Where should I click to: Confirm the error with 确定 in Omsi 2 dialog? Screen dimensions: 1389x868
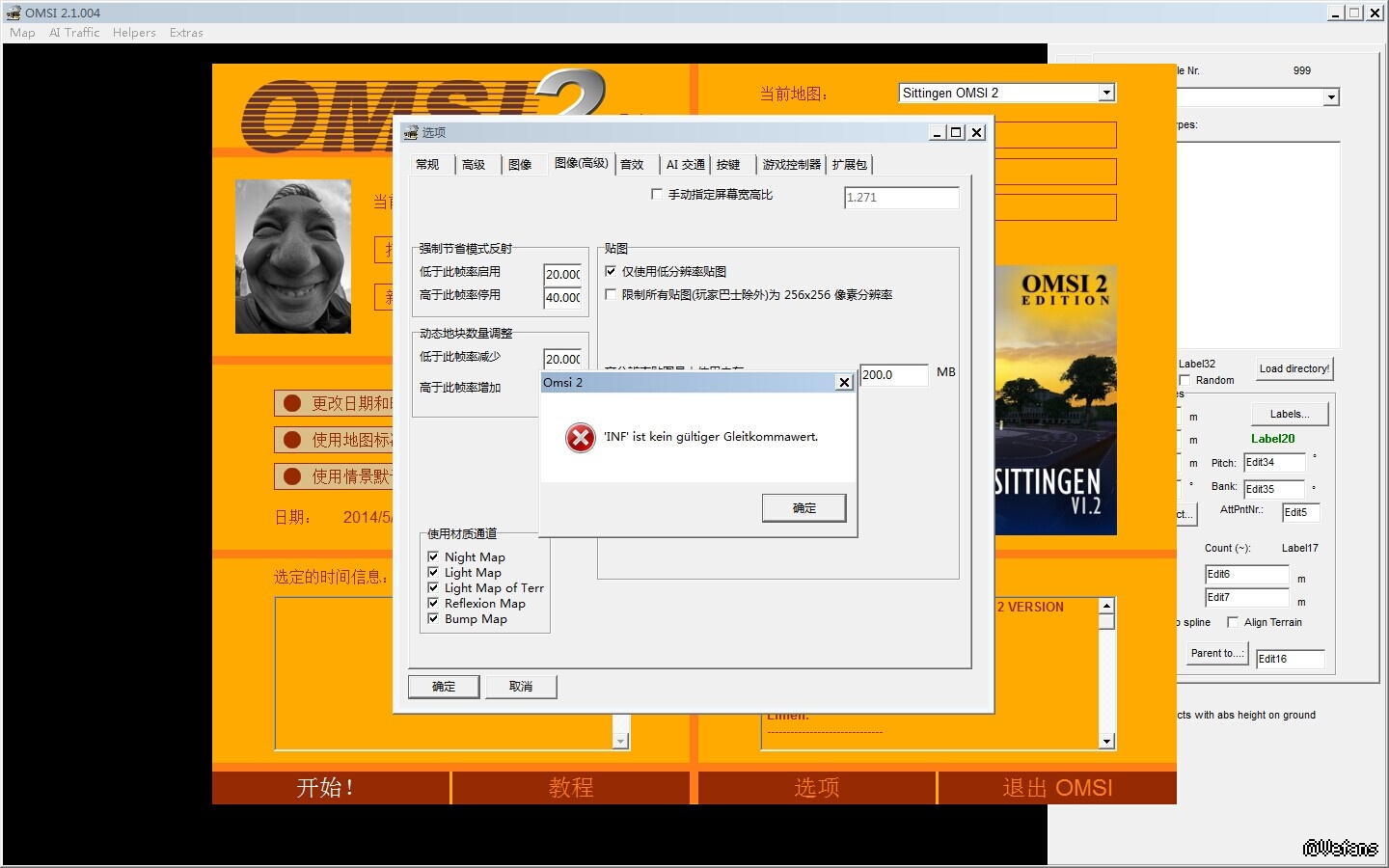point(804,508)
